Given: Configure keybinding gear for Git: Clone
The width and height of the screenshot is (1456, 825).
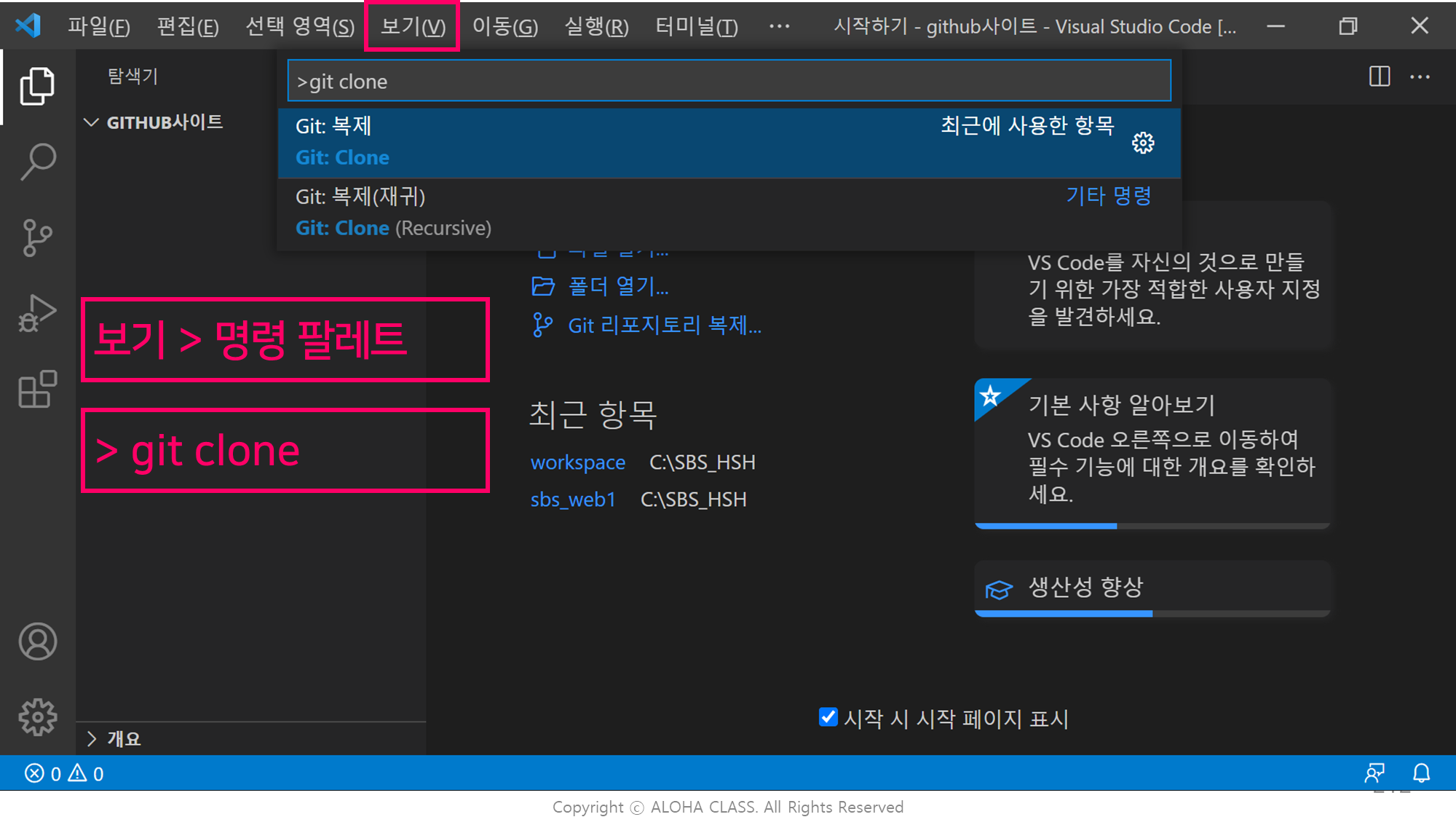Looking at the screenshot, I should coord(1143,143).
